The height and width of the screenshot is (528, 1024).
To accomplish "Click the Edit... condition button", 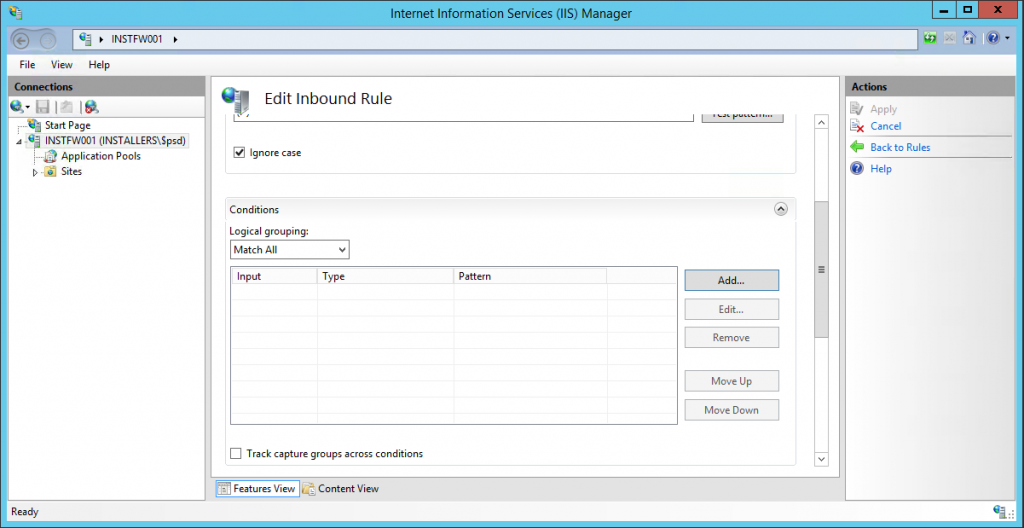I will point(731,309).
